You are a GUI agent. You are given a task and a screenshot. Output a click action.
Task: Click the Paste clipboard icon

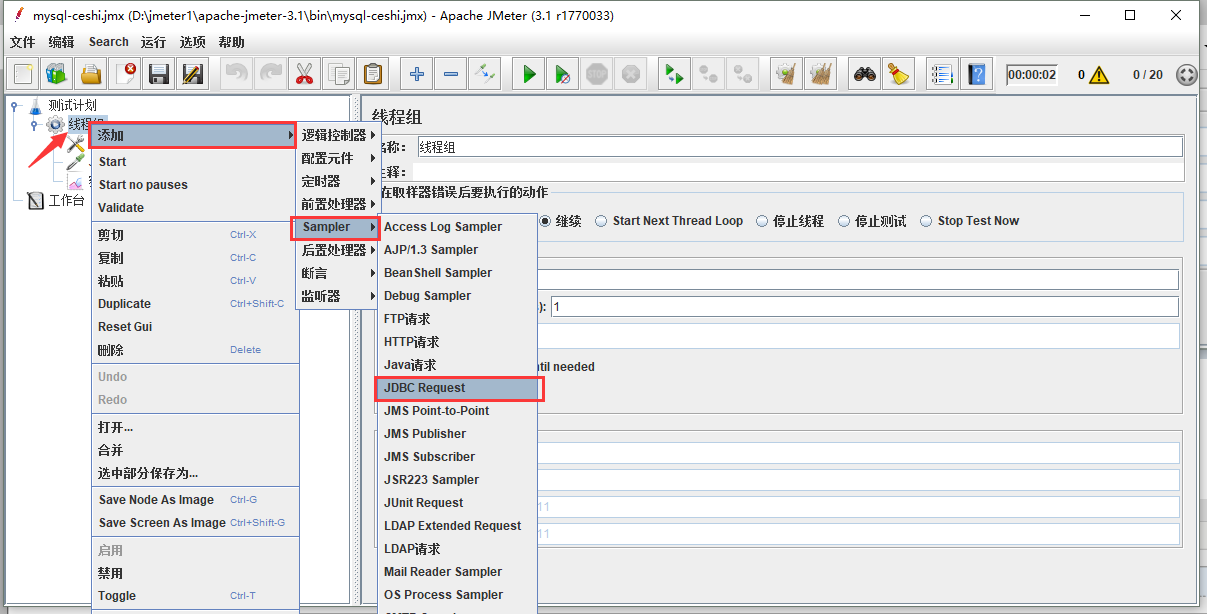(373, 74)
